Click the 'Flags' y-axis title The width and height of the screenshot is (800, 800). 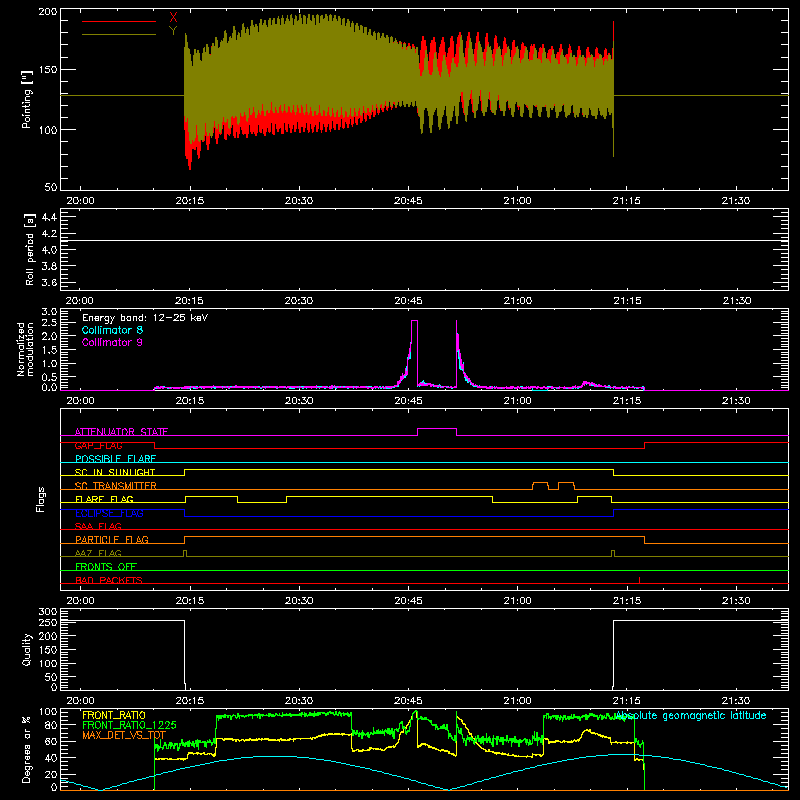[40, 499]
